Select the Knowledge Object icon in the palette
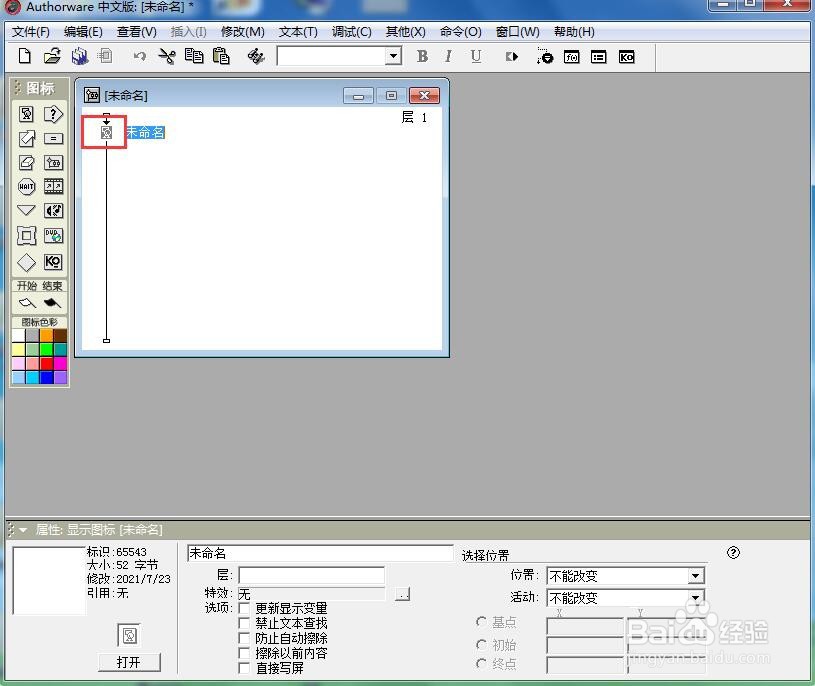The width and height of the screenshot is (815, 686). (x=53, y=262)
